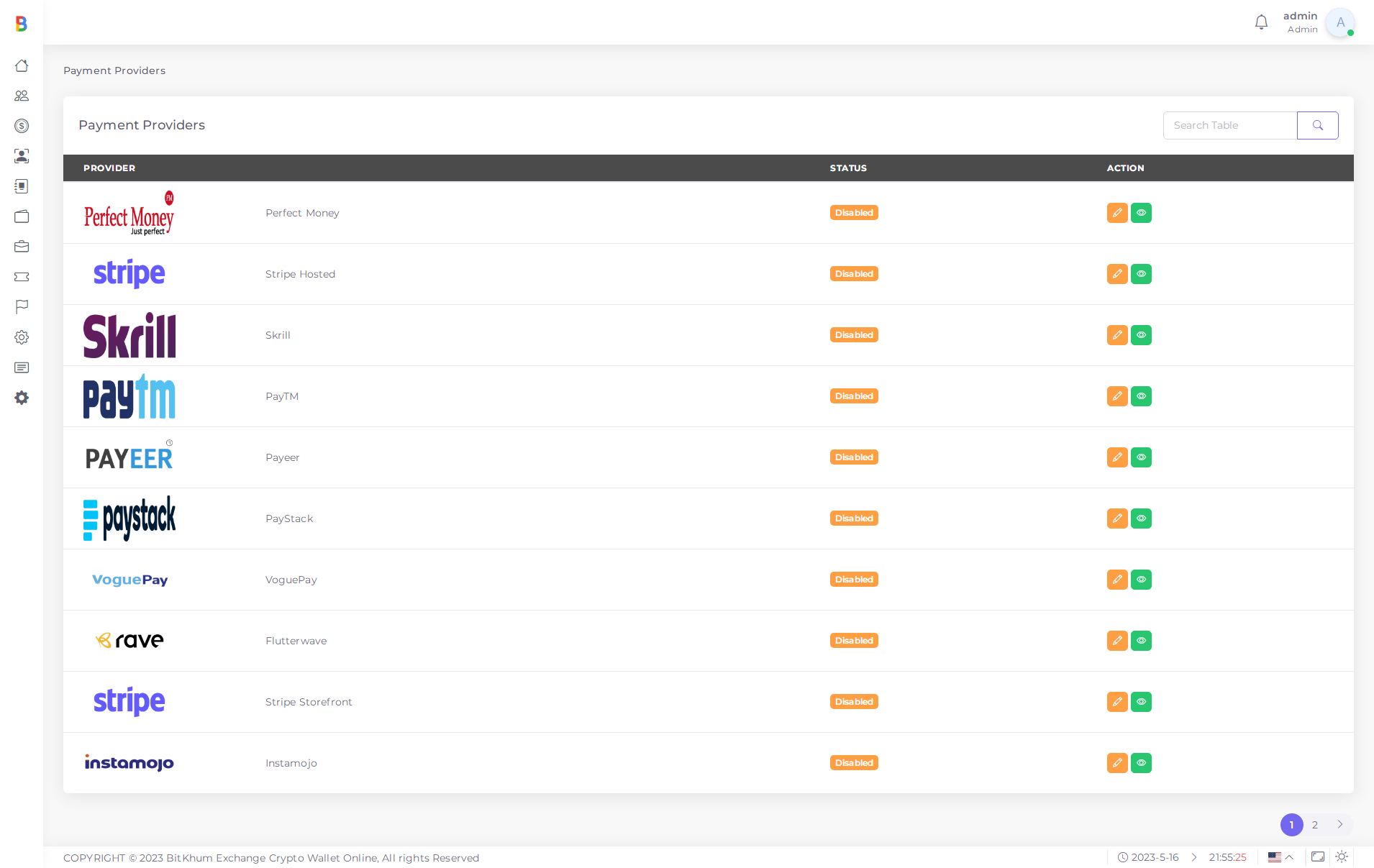Image resolution: width=1374 pixels, height=868 pixels.
Task: Toggle PayTM status with eye button
Action: (x=1141, y=396)
